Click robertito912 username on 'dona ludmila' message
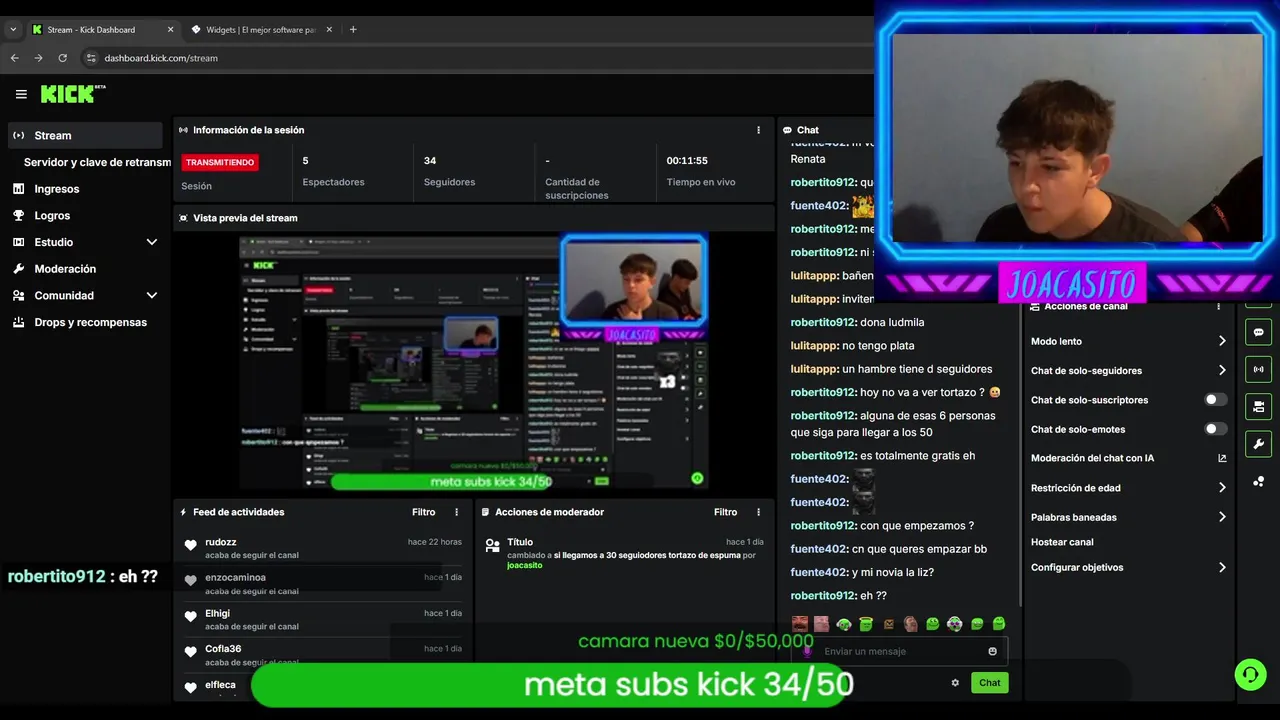Viewport: 1280px width, 720px height. 823,322
